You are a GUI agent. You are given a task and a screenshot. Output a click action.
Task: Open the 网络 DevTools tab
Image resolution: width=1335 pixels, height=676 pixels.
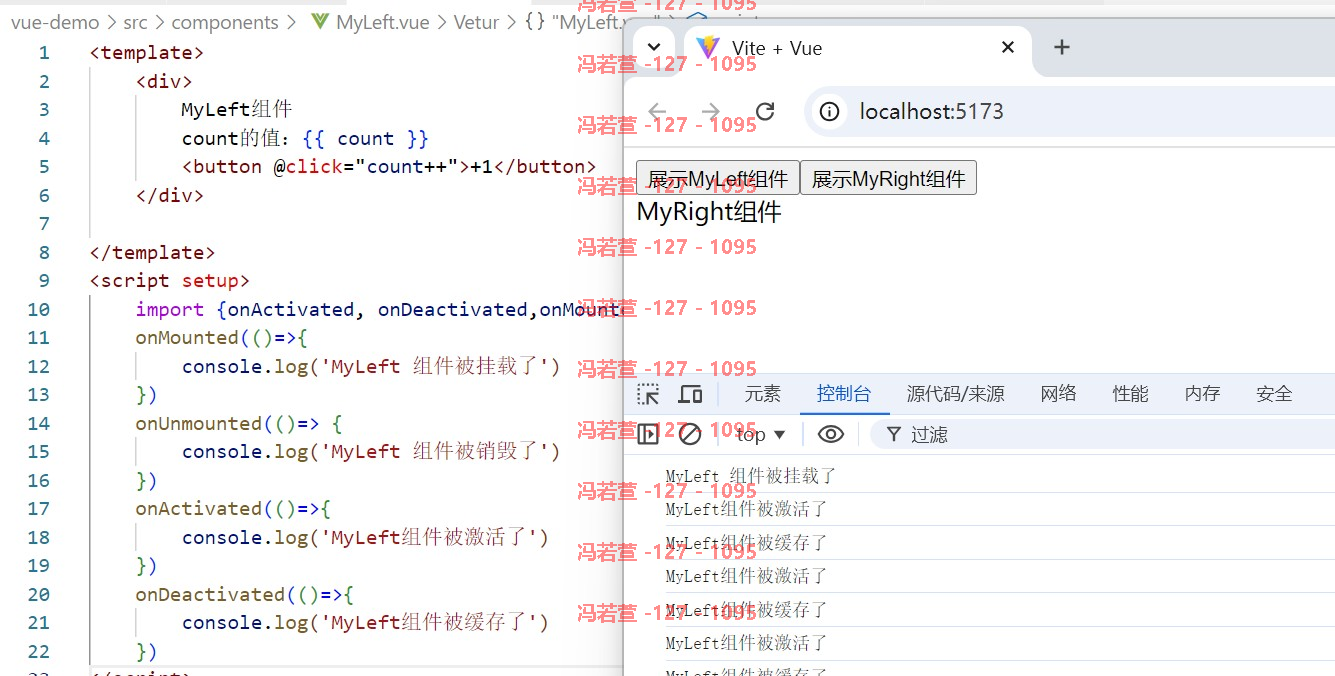pos(1058,394)
